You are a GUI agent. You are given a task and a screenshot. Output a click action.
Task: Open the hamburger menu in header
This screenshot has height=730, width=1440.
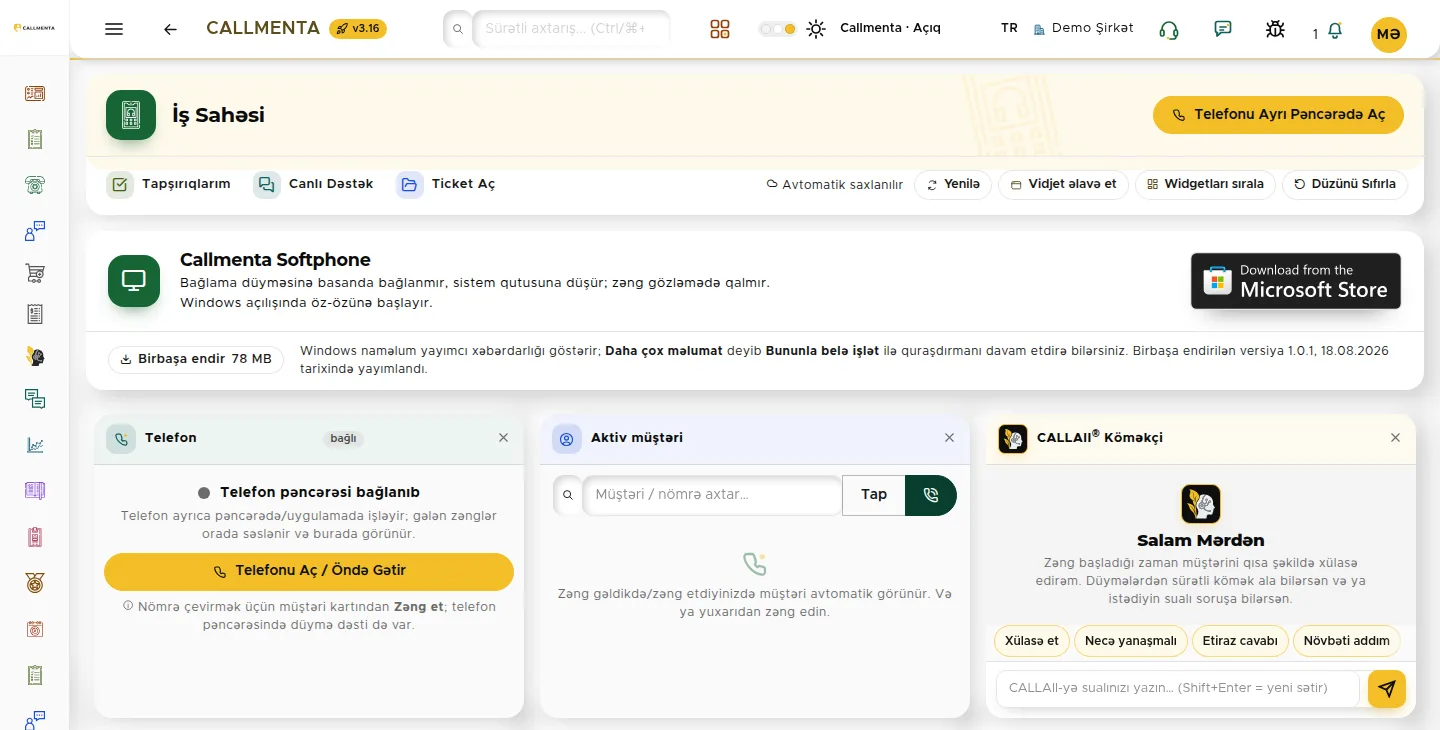pos(114,29)
